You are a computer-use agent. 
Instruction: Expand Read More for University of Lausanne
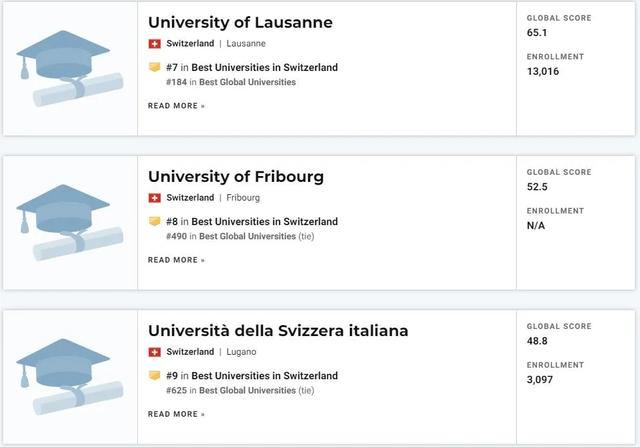(176, 105)
